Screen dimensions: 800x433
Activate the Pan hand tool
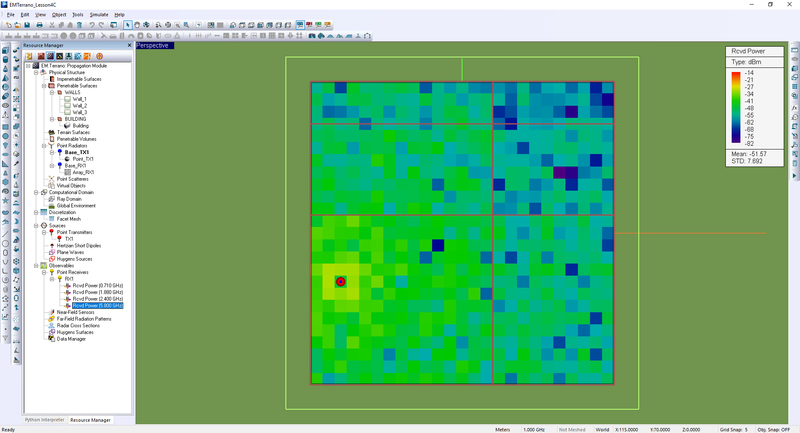[x=137, y=25]
